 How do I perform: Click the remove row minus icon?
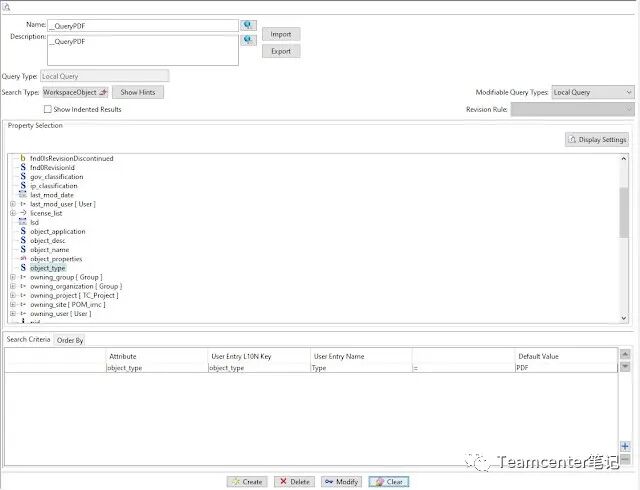(625, 458)
